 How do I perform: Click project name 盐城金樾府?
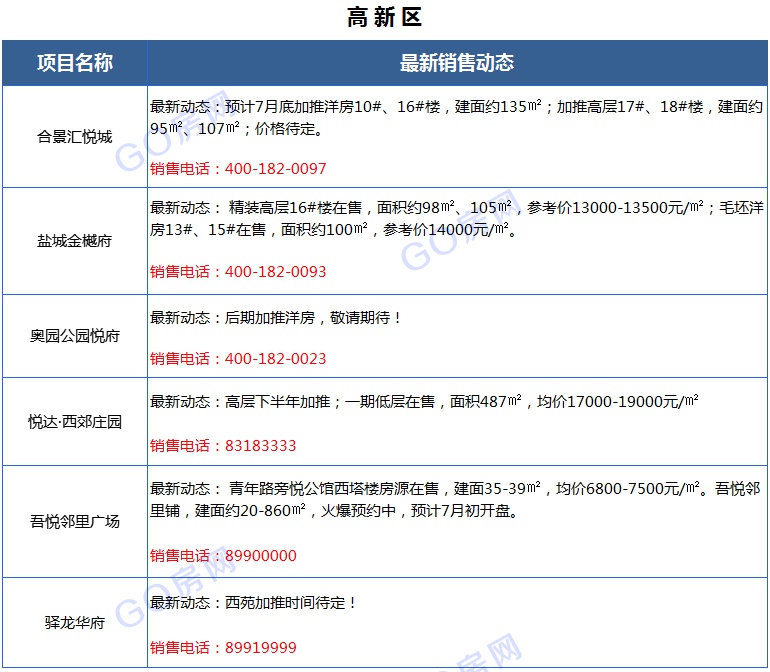click(75, 241)
